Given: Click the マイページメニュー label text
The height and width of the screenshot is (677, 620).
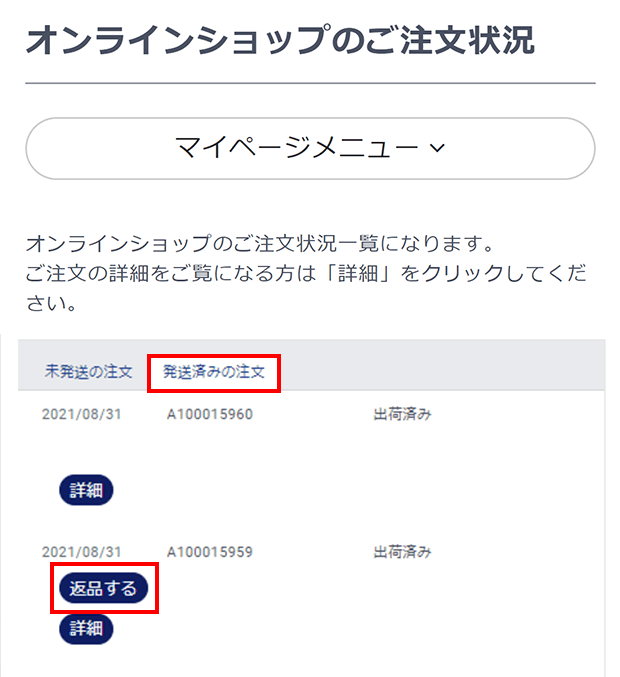Looking at the screenshot, I should click(x=297, y=148).
